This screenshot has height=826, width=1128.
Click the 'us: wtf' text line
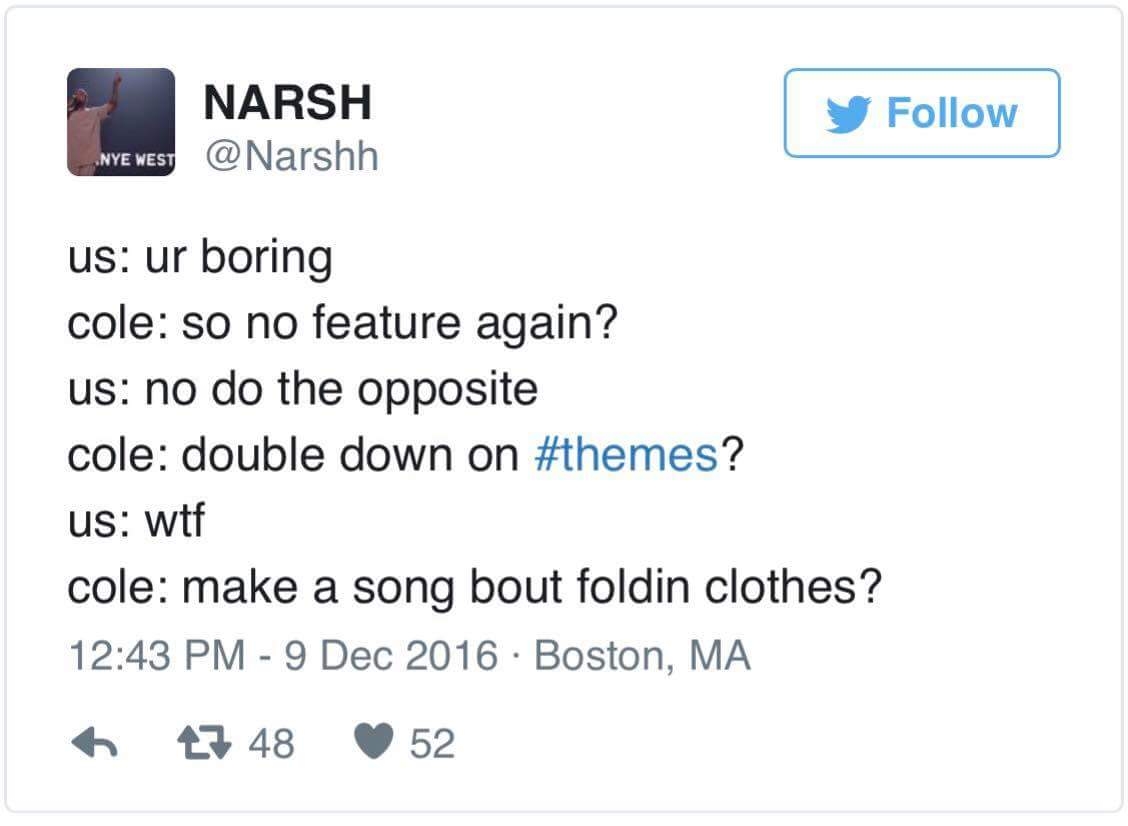coord(136,520)
